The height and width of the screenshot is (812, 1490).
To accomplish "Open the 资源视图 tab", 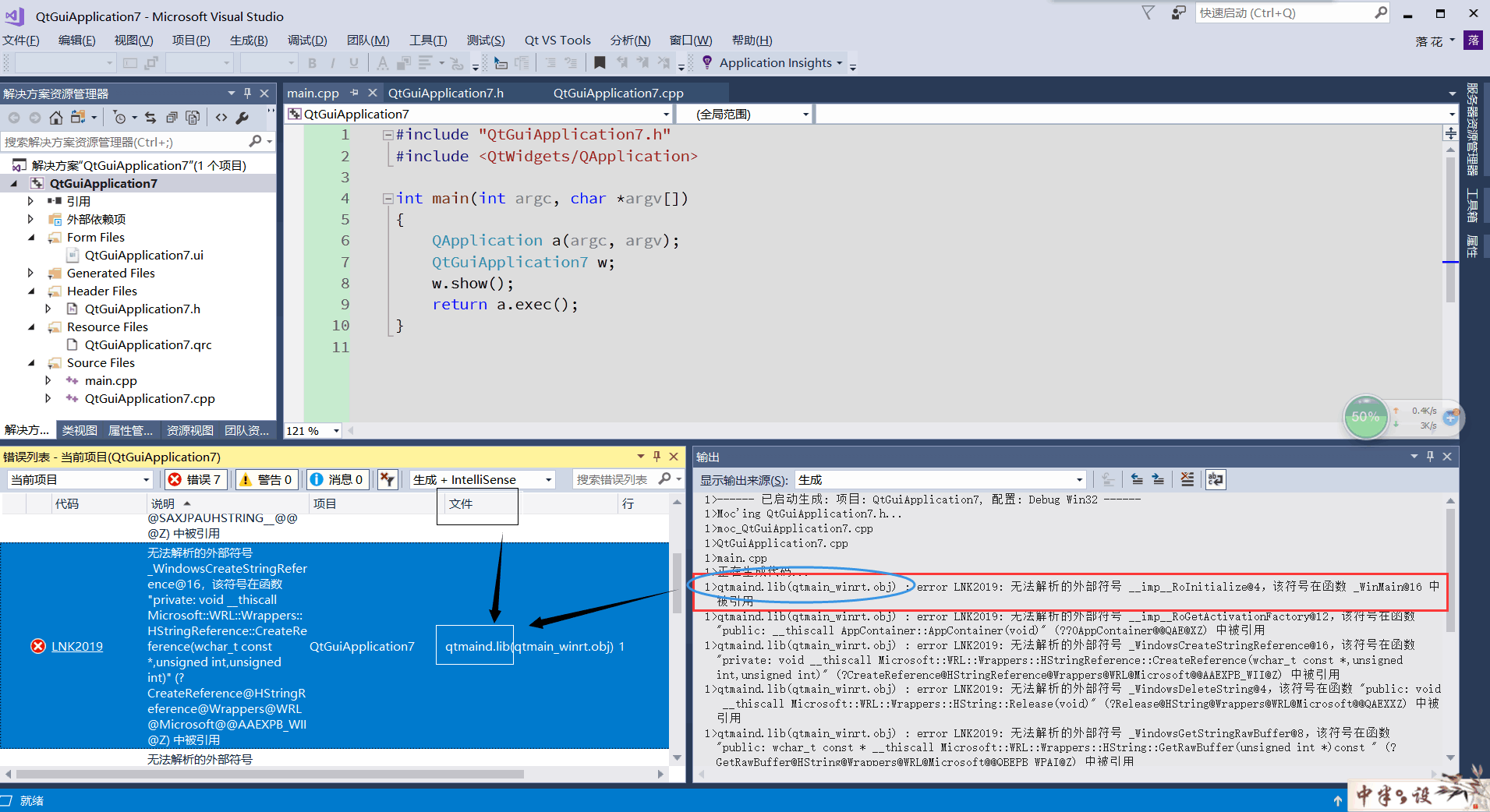I will [190, 430].
